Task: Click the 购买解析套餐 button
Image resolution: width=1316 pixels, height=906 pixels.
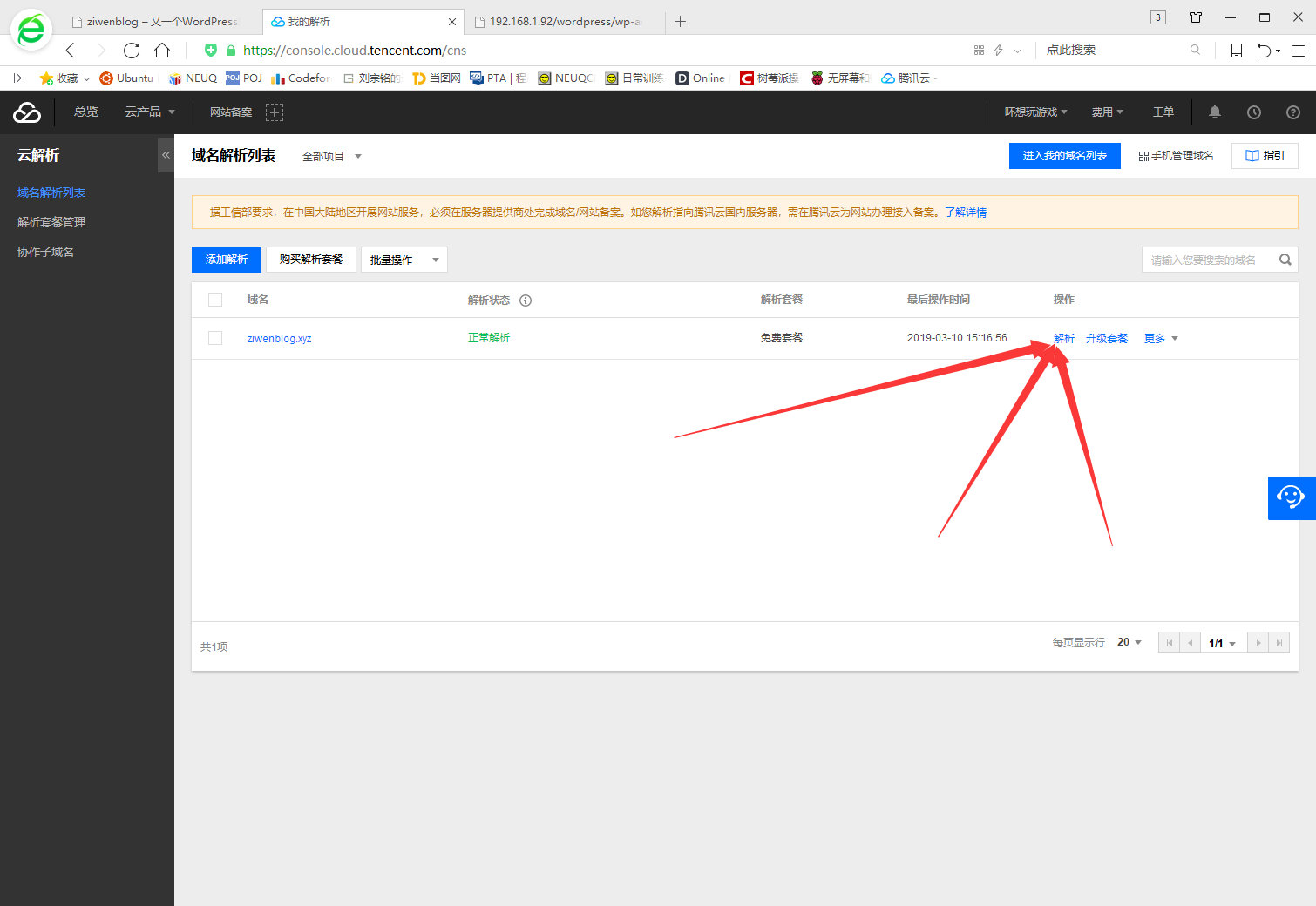Action: 311,260
